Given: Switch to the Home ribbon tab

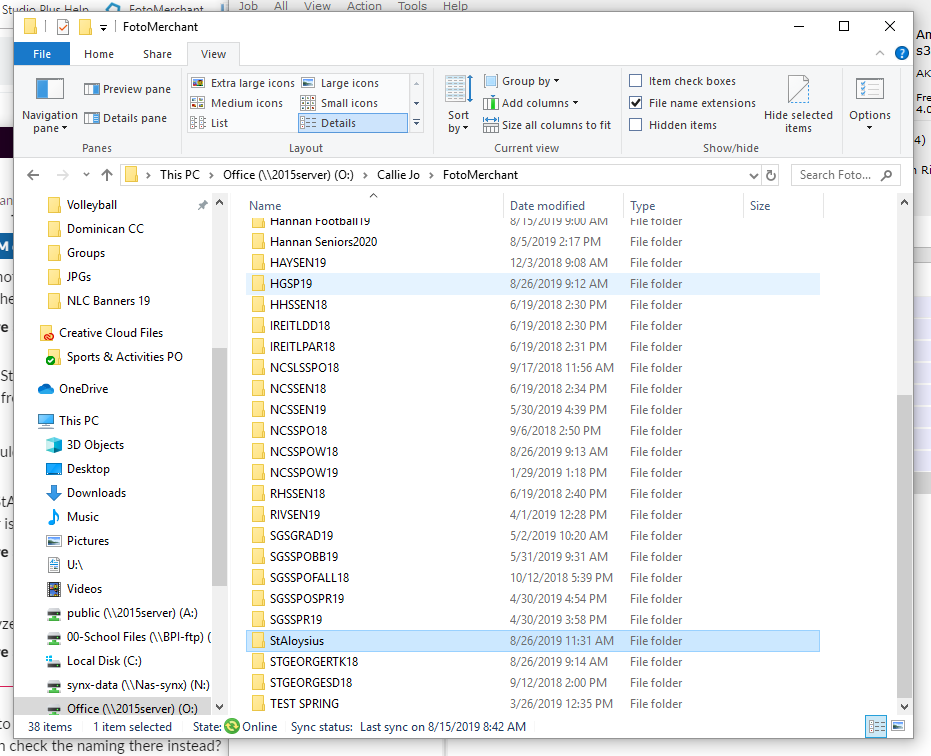Looking at the screenshot, I should 99,54.
